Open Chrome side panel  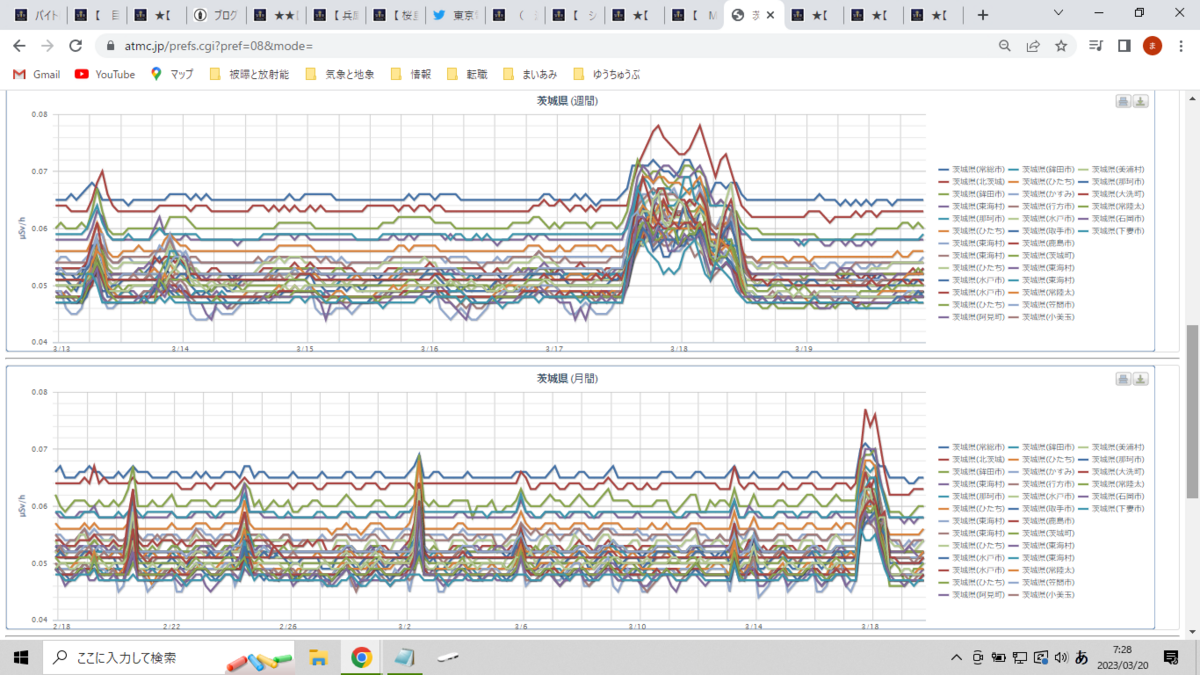coord(1124,46)
